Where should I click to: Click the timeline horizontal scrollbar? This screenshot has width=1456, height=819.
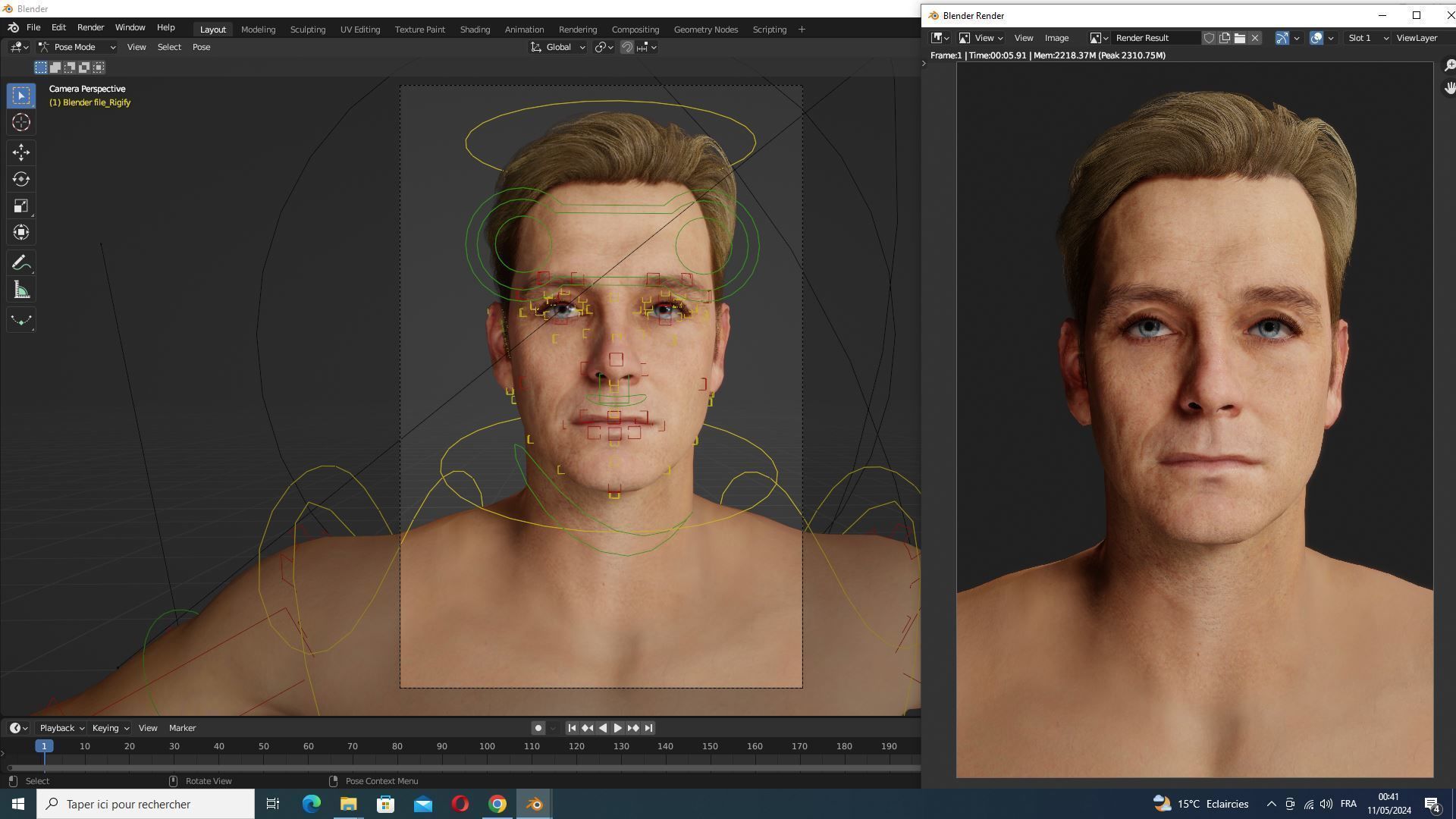pyautogui.click(x=463, y=768)
